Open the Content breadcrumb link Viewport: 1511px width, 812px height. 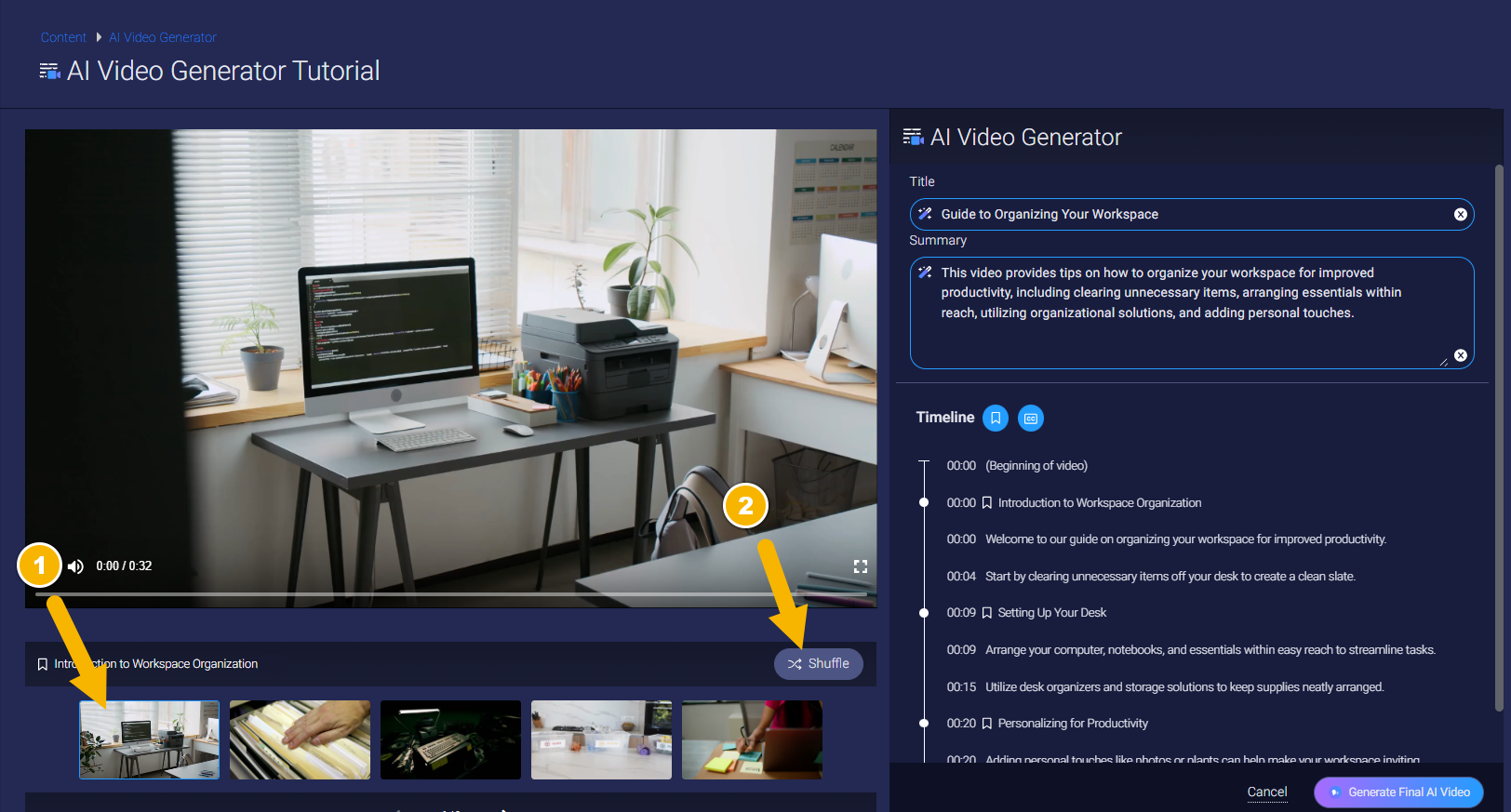click(x=63, y=37)
